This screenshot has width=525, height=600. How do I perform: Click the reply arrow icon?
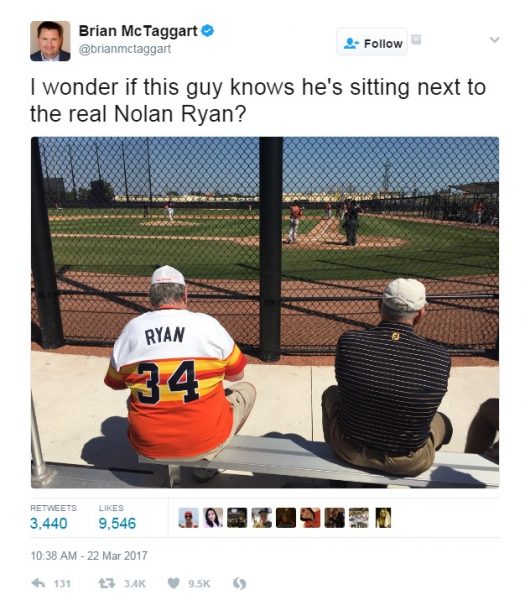[x=38, y=583]
